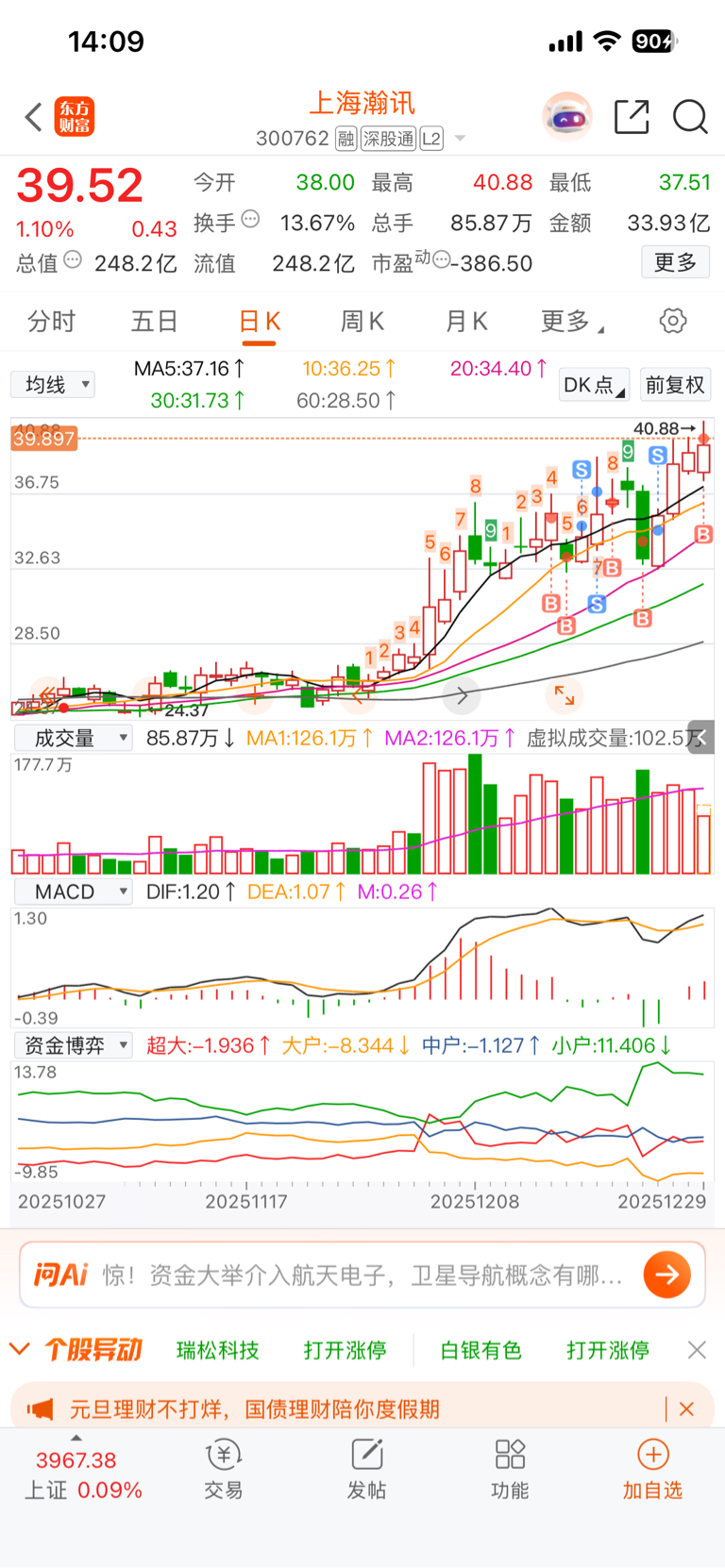Open the 发帖 compose icon
This screenshot has width=725, height=1568.
tap(367, 1455)
